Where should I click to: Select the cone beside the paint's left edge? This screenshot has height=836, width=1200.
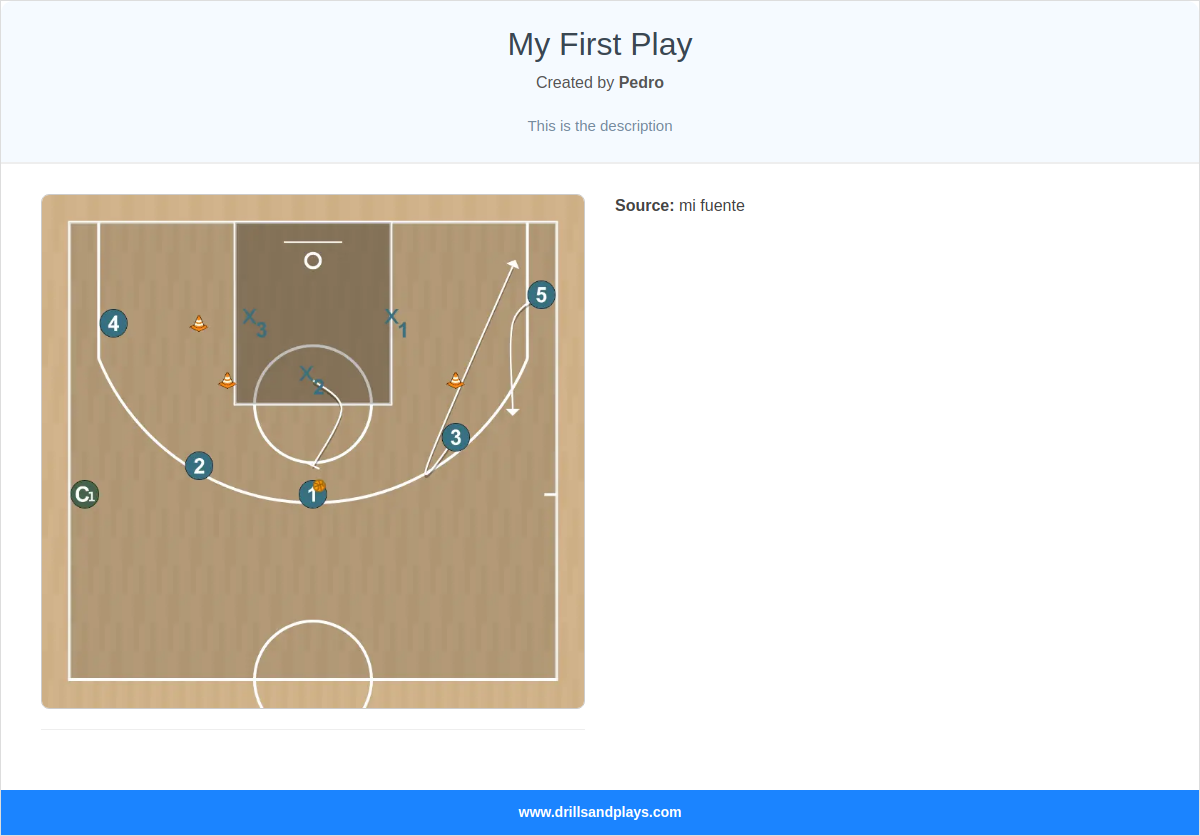[226, 380]
